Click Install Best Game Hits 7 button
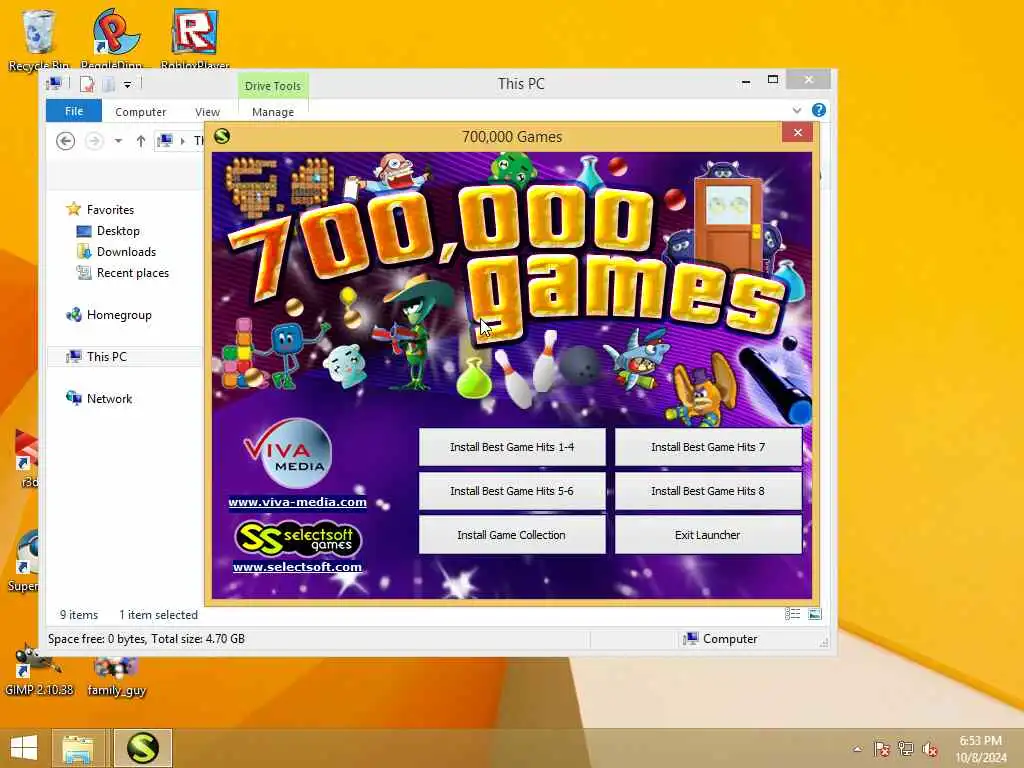1024x768 pixels. pyautogui.click(x=708, y=447)
